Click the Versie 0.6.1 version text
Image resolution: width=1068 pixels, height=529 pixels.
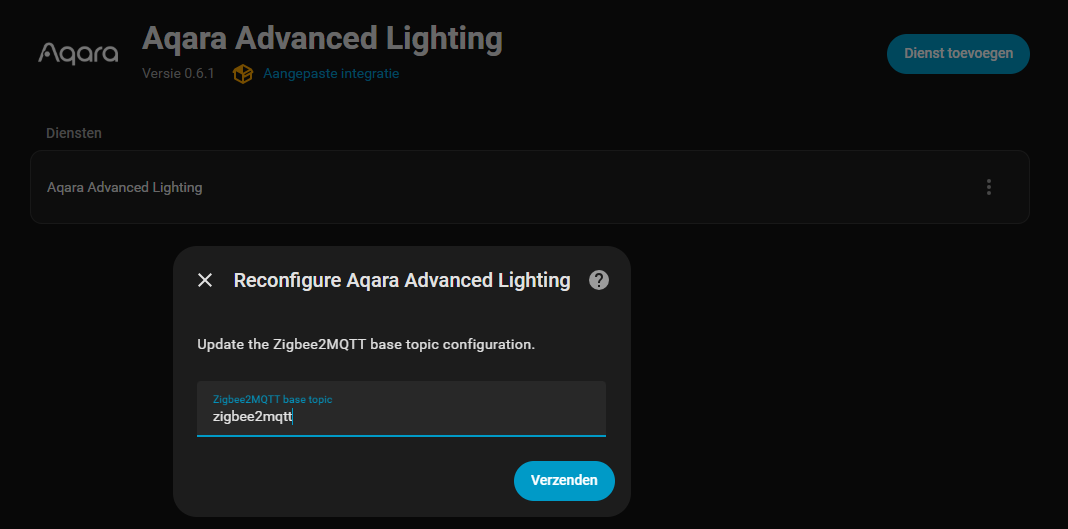coord(178,74)
